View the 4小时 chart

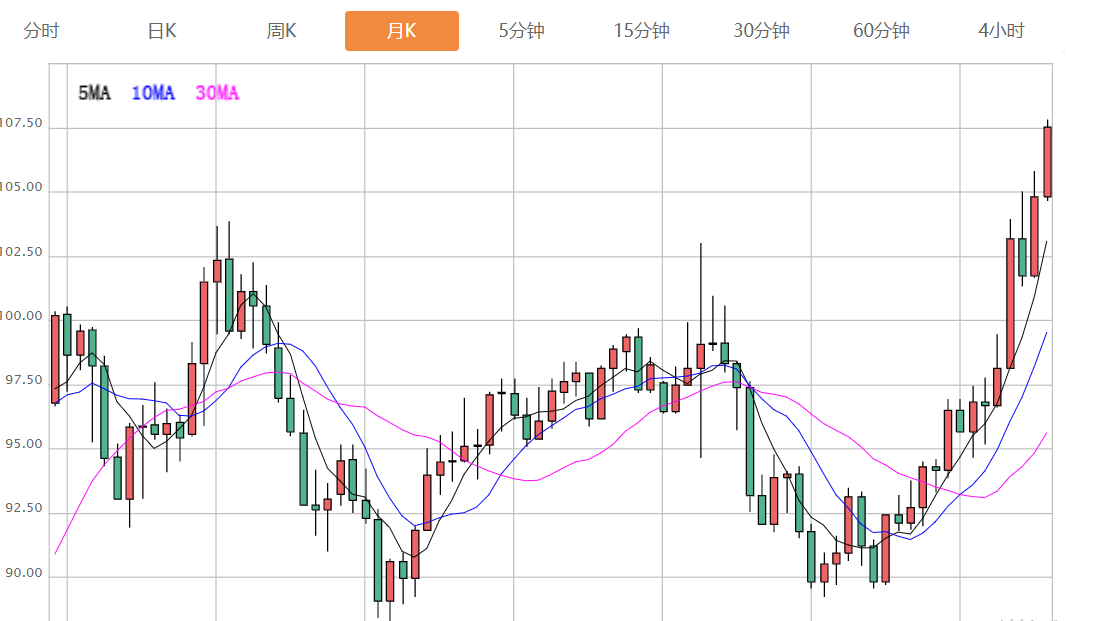point(1001,31)
